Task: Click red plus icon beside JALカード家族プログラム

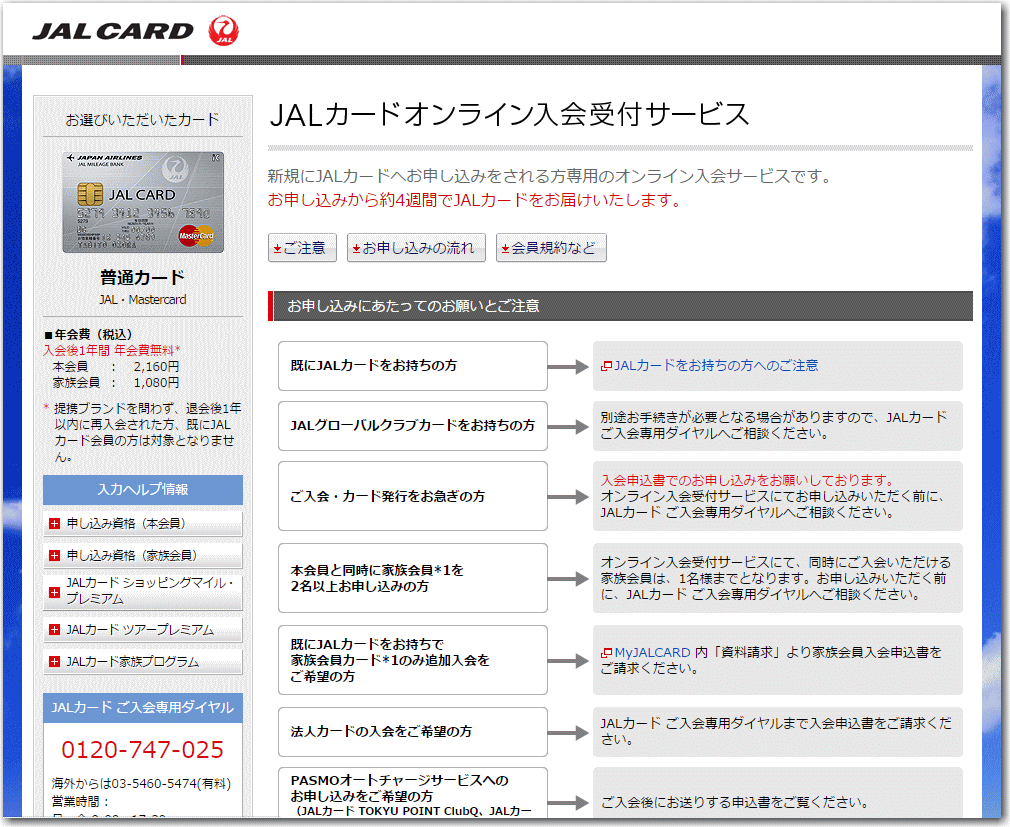Action: pos(54,661)
